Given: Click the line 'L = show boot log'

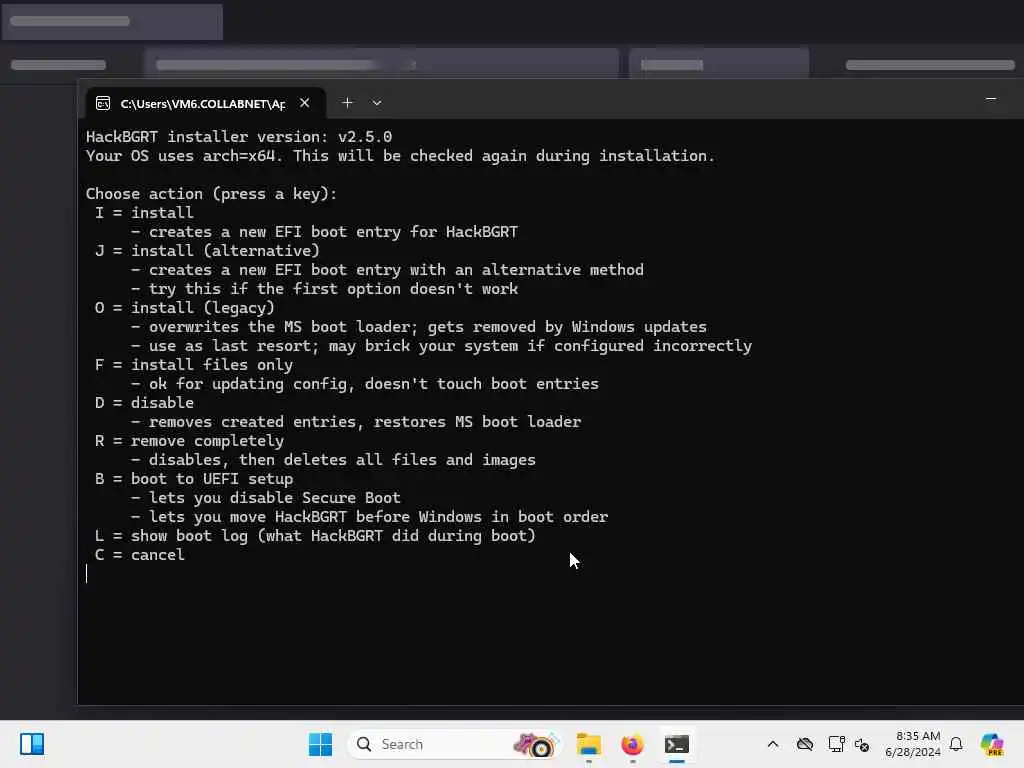Looking at the screenshot, I should [315, 536].
